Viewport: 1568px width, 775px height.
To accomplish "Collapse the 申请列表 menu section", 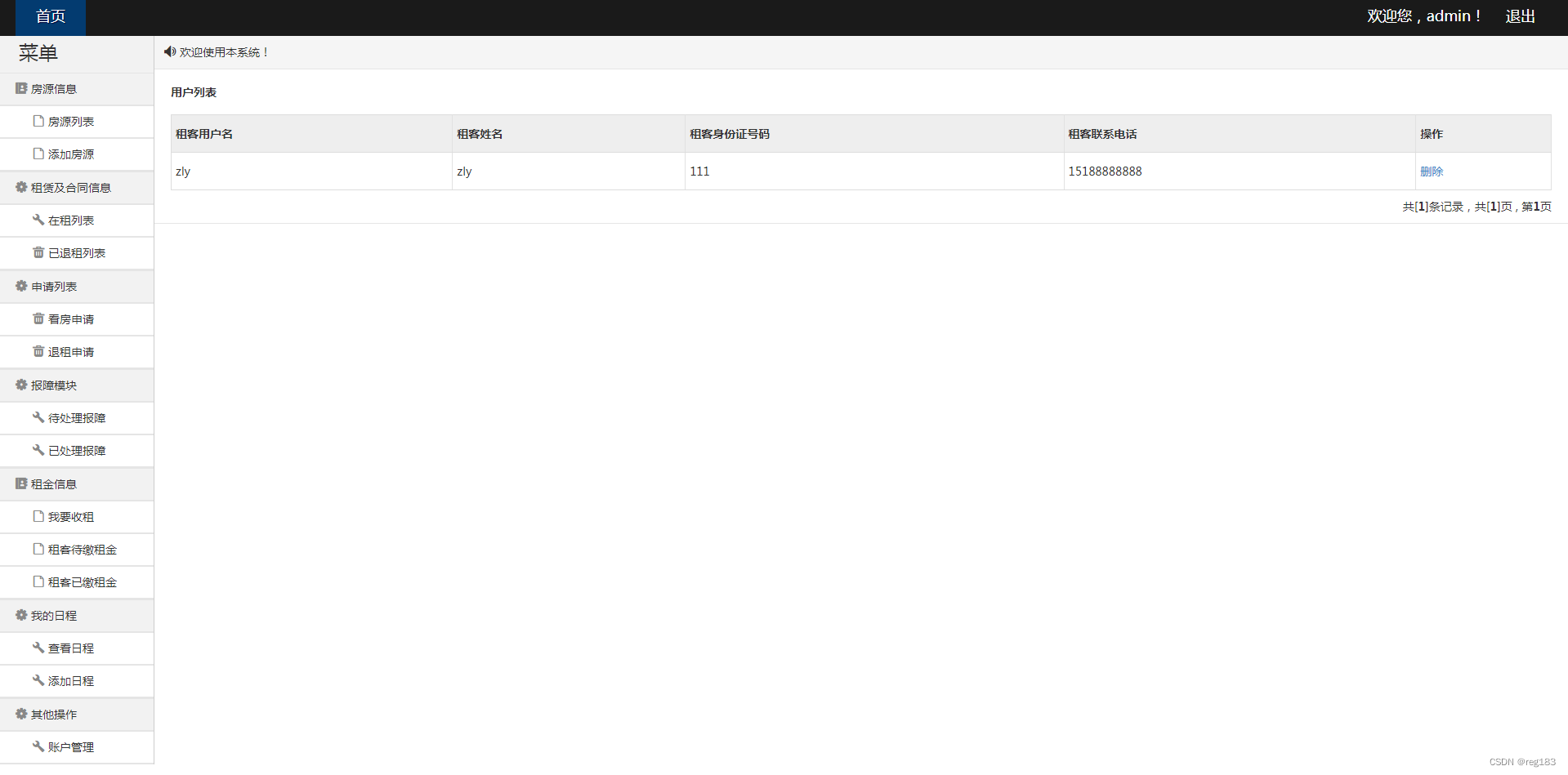I will pos(77,287).
